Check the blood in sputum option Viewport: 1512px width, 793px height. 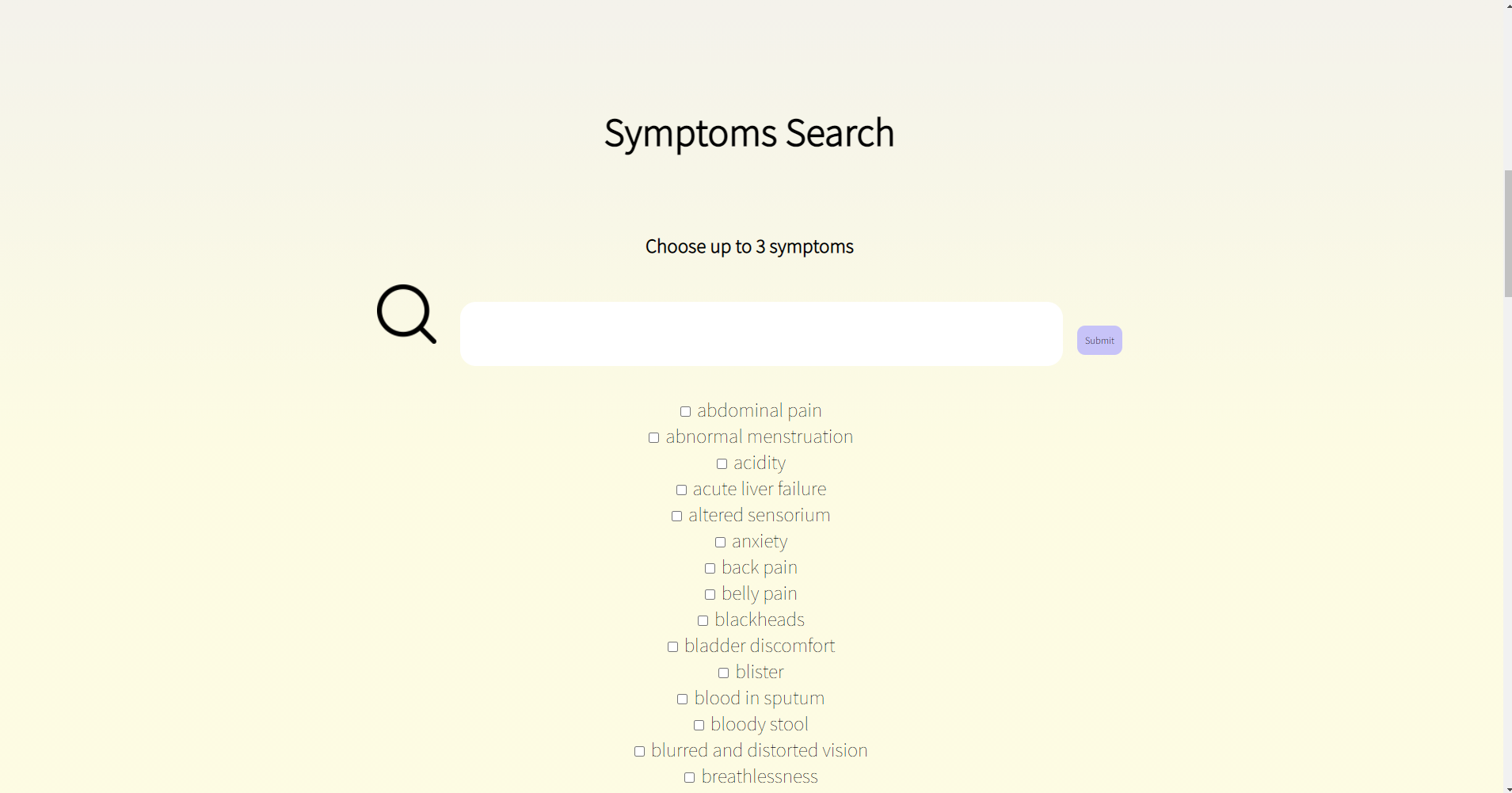(682, 699)
